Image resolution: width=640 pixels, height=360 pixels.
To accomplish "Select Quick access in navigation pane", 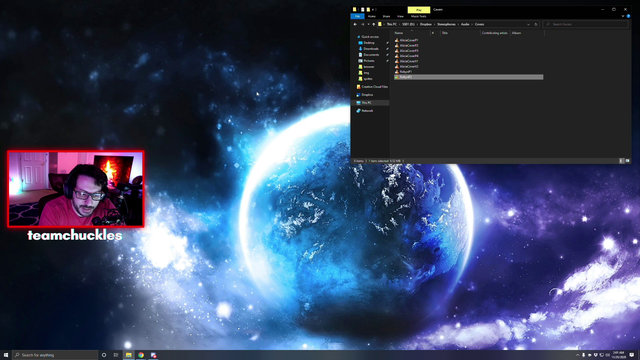I will 369,37.
